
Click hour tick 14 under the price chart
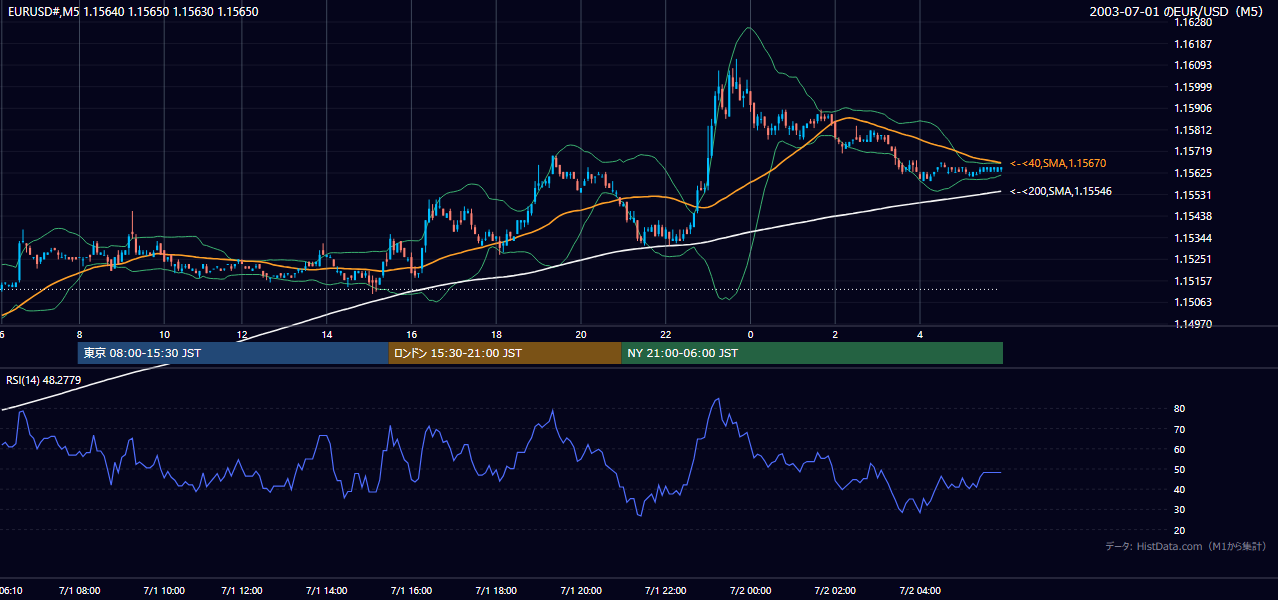(x=326, y=335)
